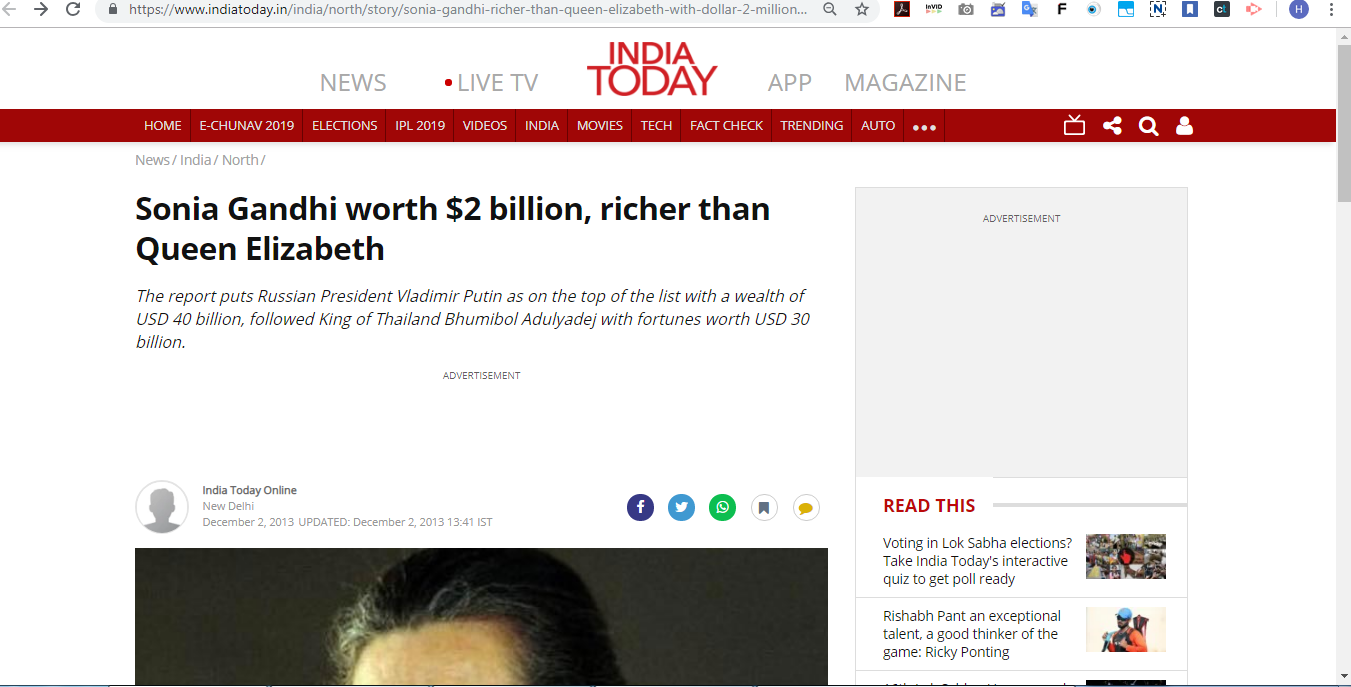This screenshot has height=687, width=1351.
Task: Click the share icon in red navbar
Action: click(x=1112, y=126)
